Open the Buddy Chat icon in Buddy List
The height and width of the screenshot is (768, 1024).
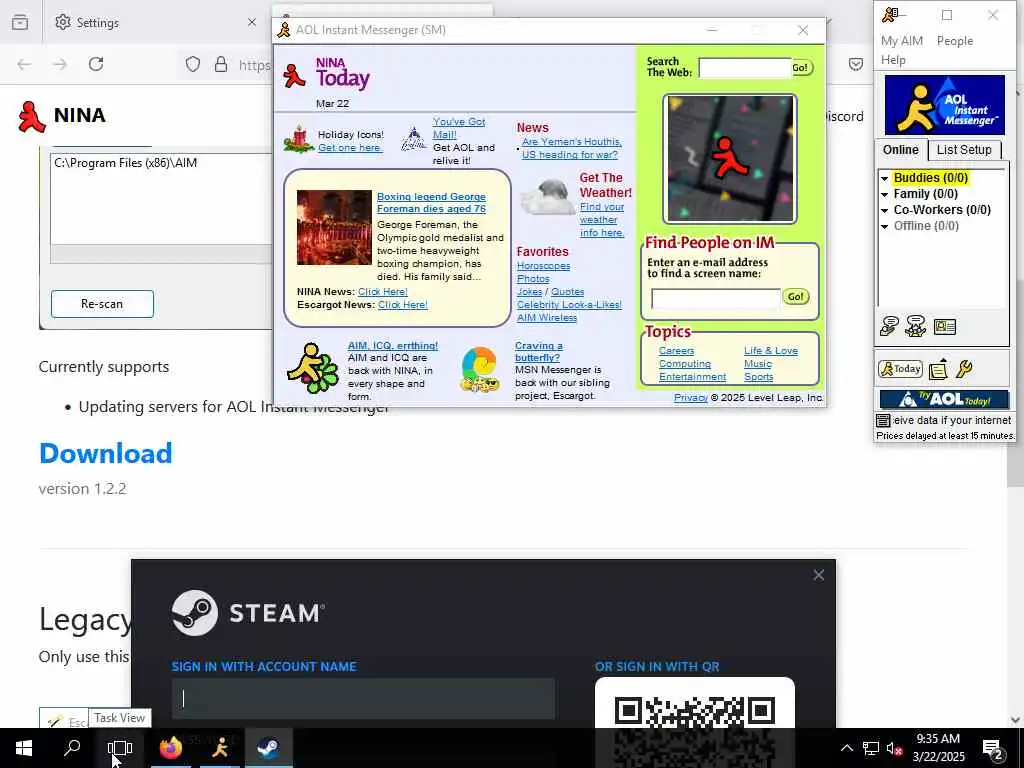click(916, 325)
